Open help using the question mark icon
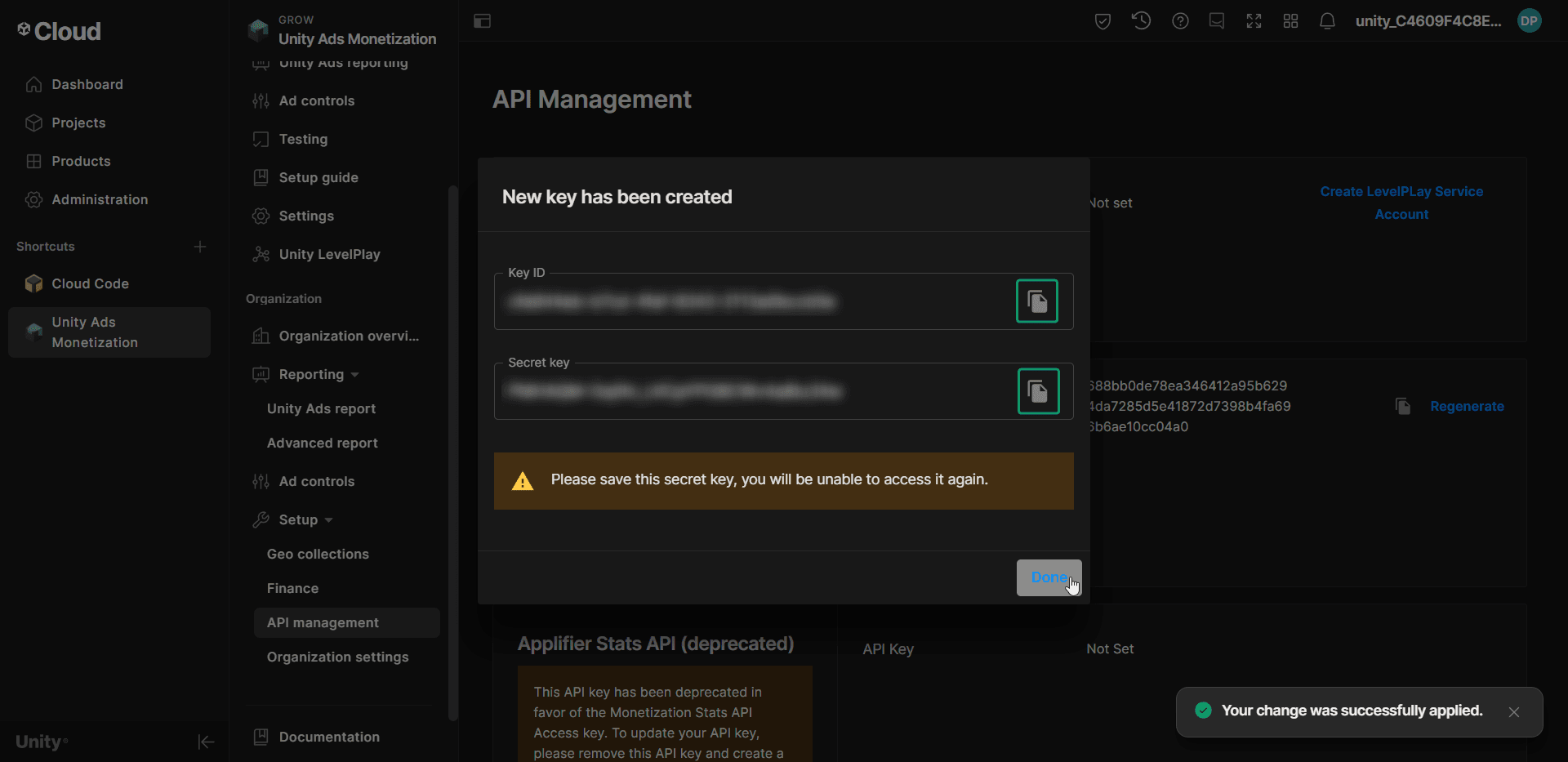This screenshot has height=762, width=1568. point(1180,21)
